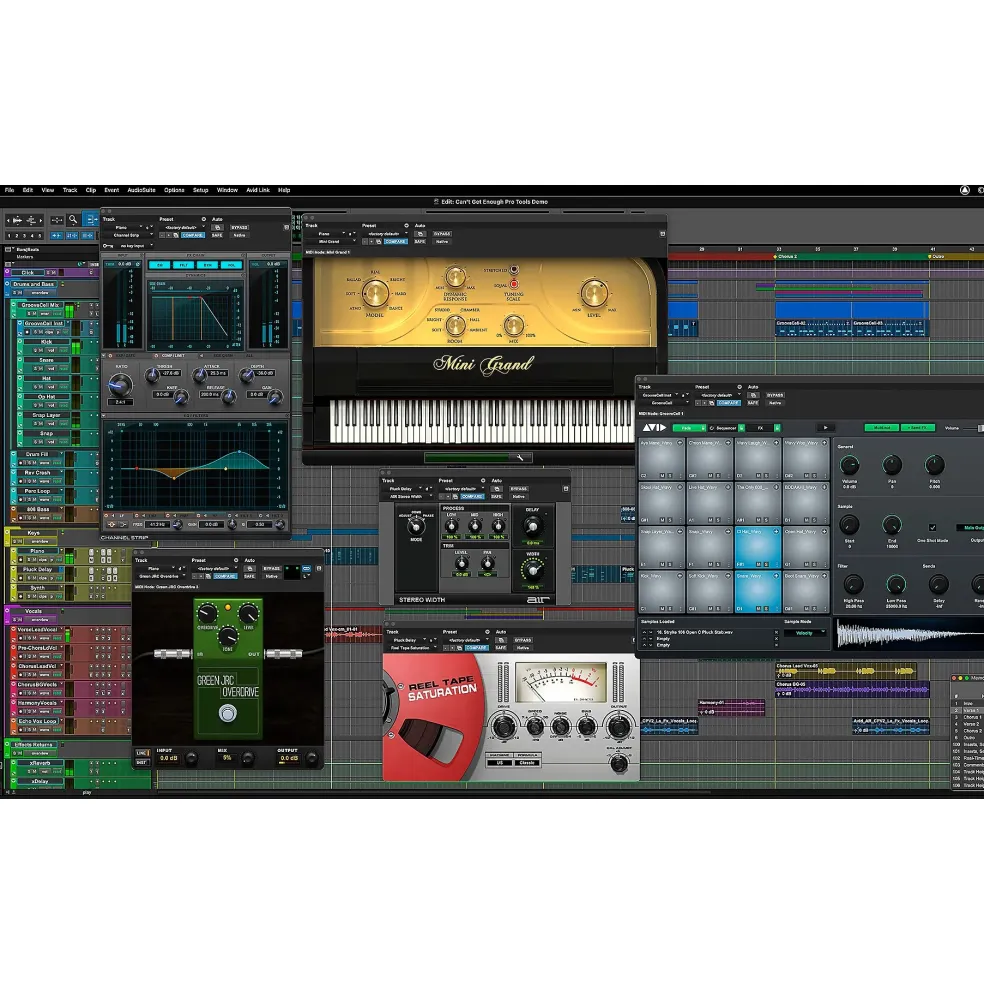Screen dimensions: 984x985
Task: Click Mini Grand Dynamic Response knob
Action: pyautogui.click(x=455, y=277)
